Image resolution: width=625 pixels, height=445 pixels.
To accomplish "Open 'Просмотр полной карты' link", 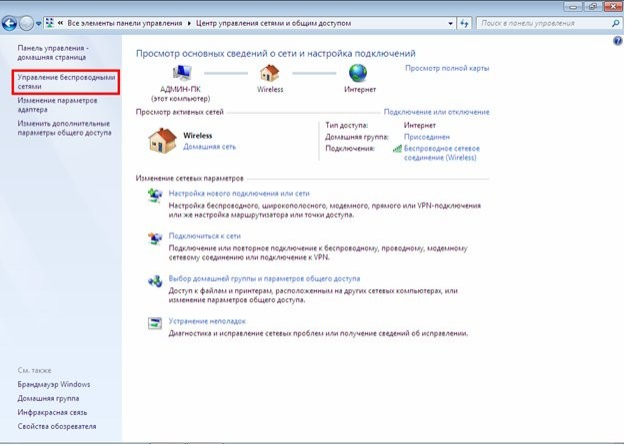I will (x=447, y=68).
